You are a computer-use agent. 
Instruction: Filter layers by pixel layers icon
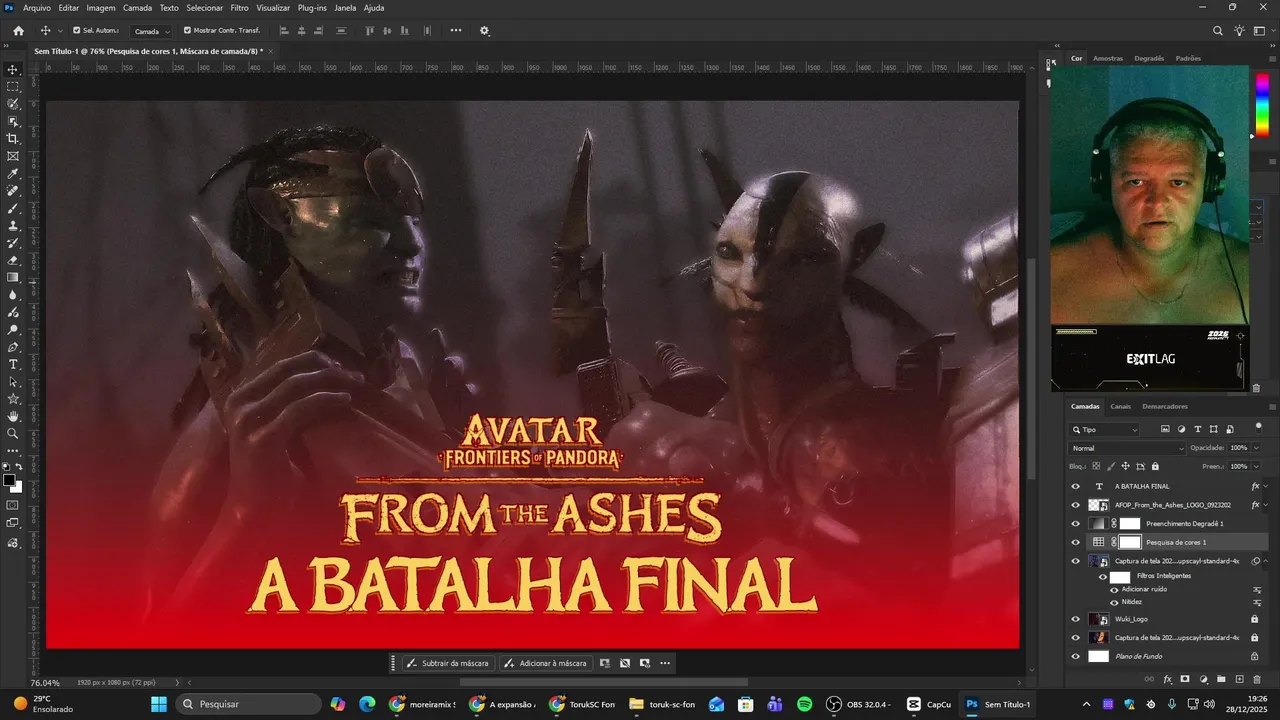coord(1165,429)
